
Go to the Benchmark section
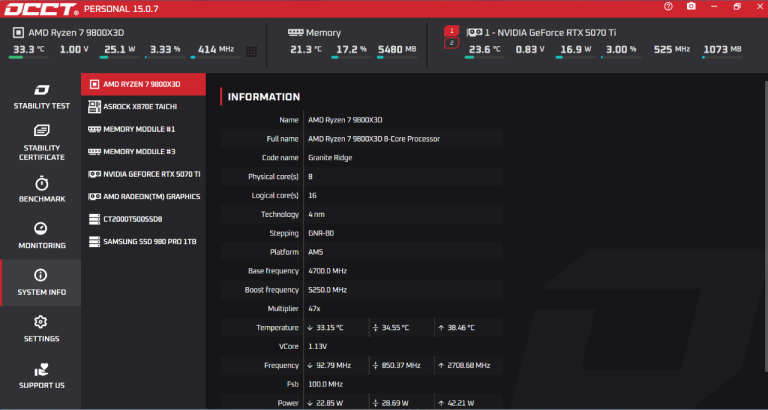click(x=40, y=189)
